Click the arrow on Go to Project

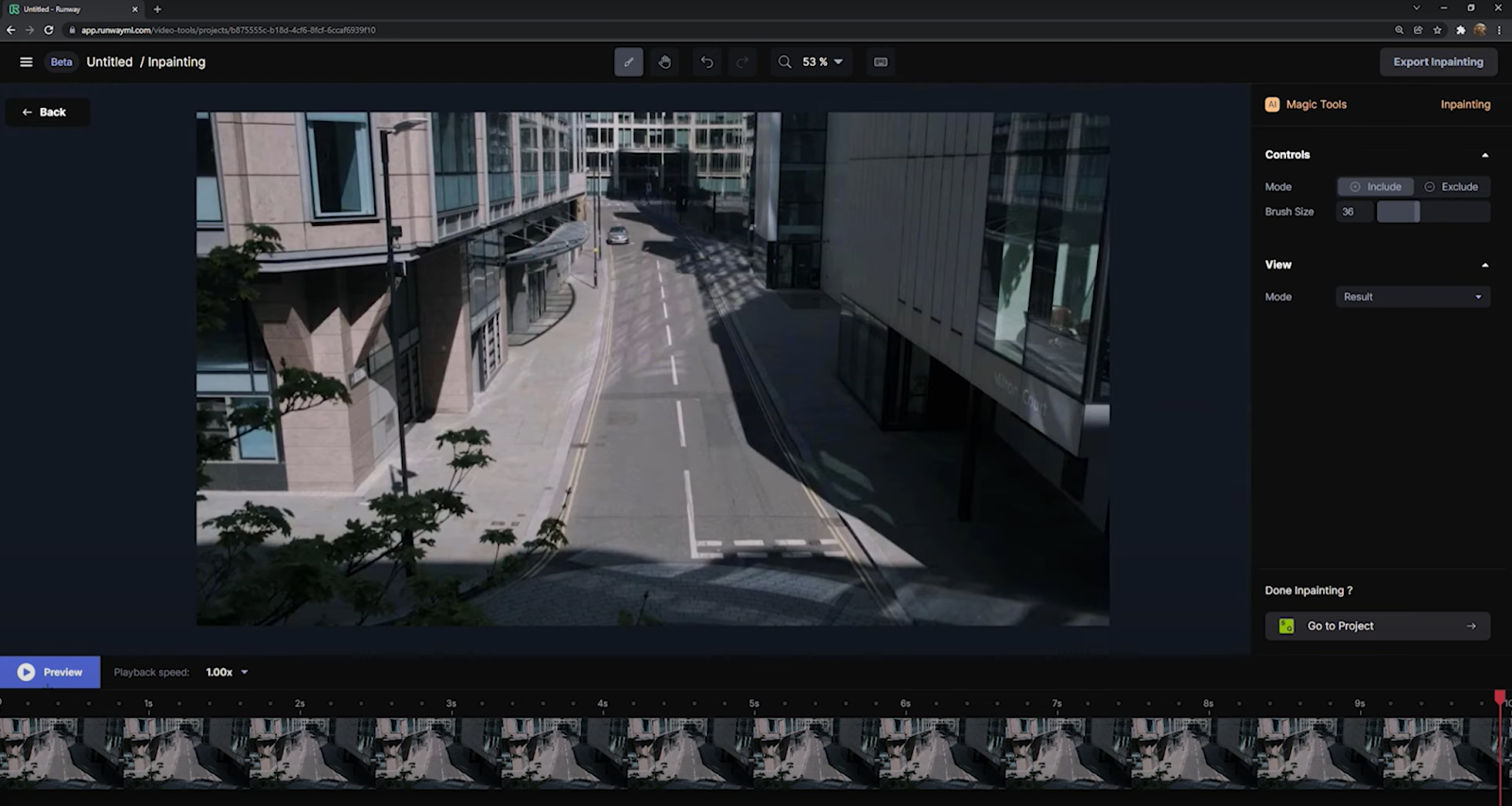(x=1470, y=626)
